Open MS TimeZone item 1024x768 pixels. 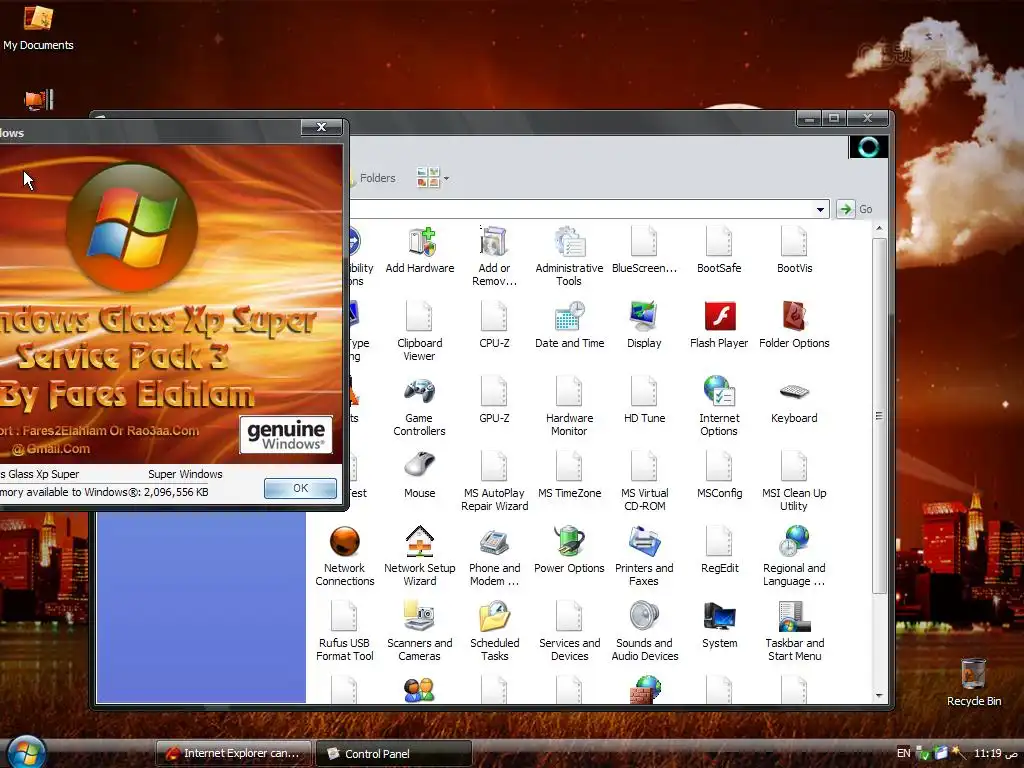pyautogui.click(x=569, y=475)
